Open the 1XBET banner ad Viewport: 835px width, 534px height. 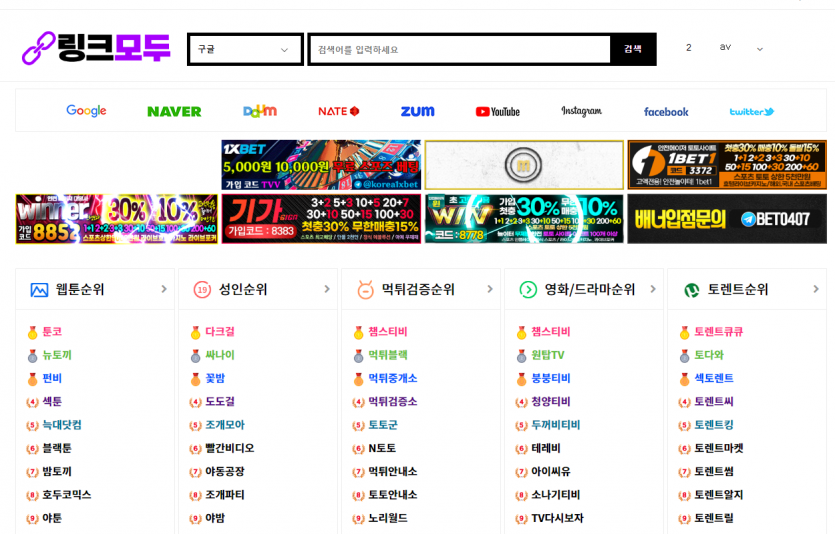[x=321, y=165]
